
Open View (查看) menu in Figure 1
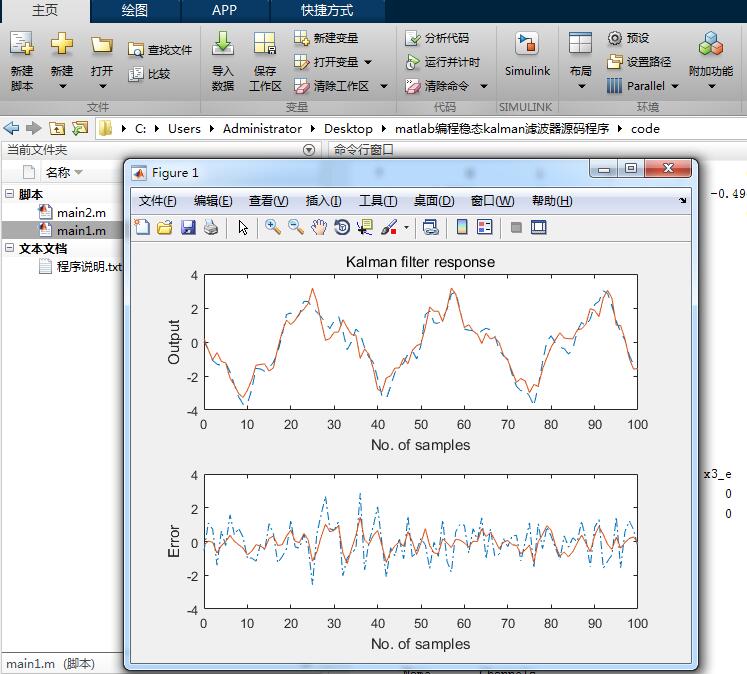pos(268,201)
